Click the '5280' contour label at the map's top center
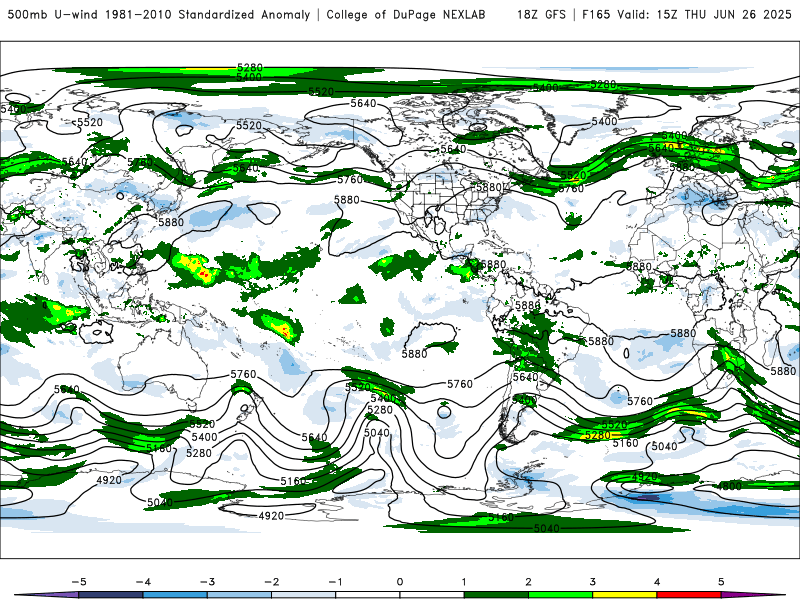Screen dimensions: 800x600 coord(249,67)
